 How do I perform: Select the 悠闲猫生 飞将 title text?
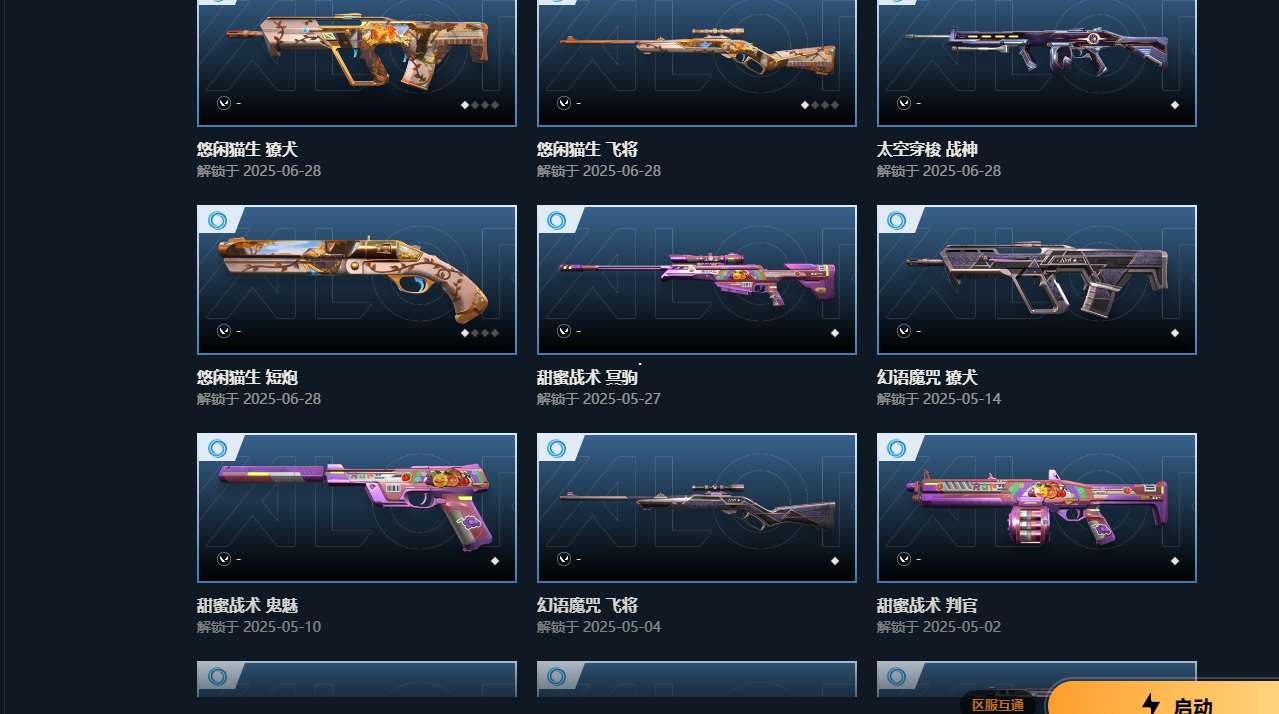pos(587,150)
